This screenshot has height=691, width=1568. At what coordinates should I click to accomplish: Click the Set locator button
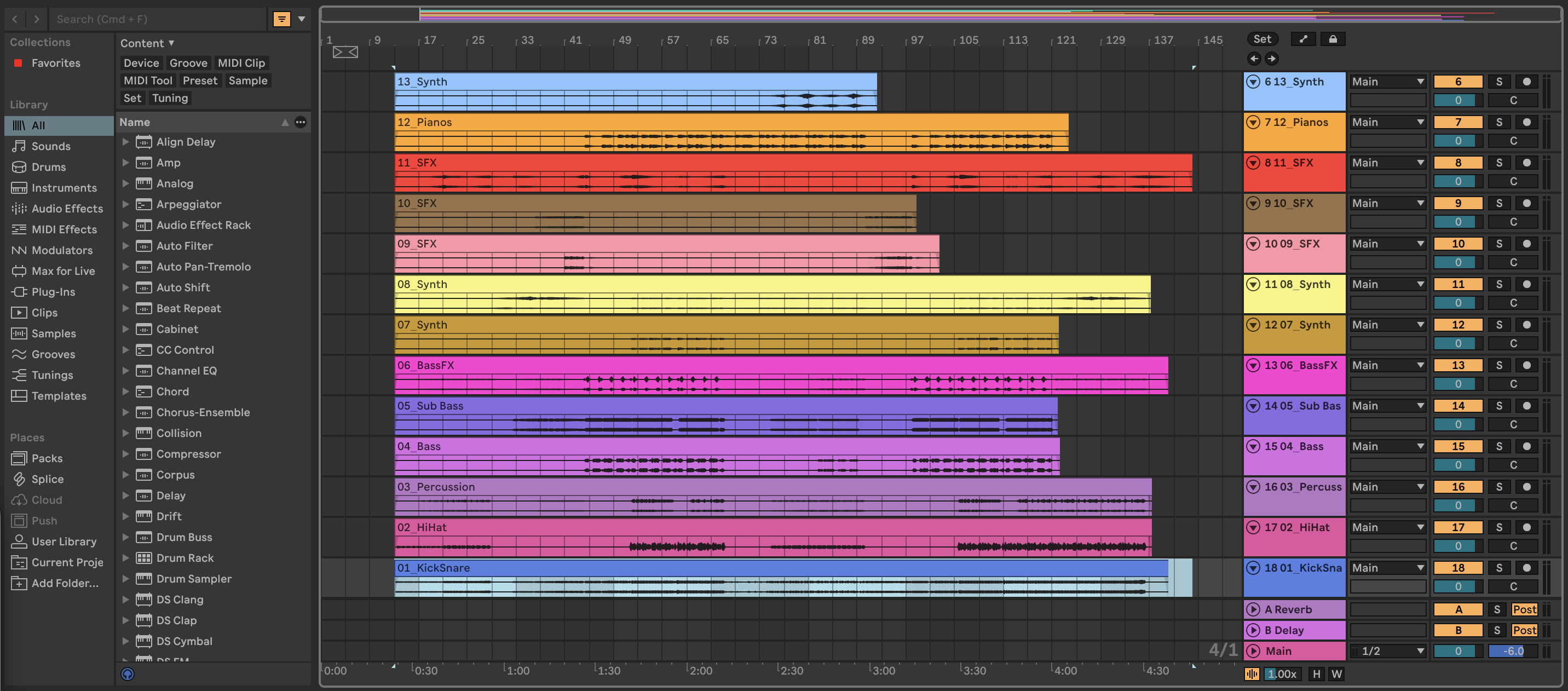point(1262,39)
